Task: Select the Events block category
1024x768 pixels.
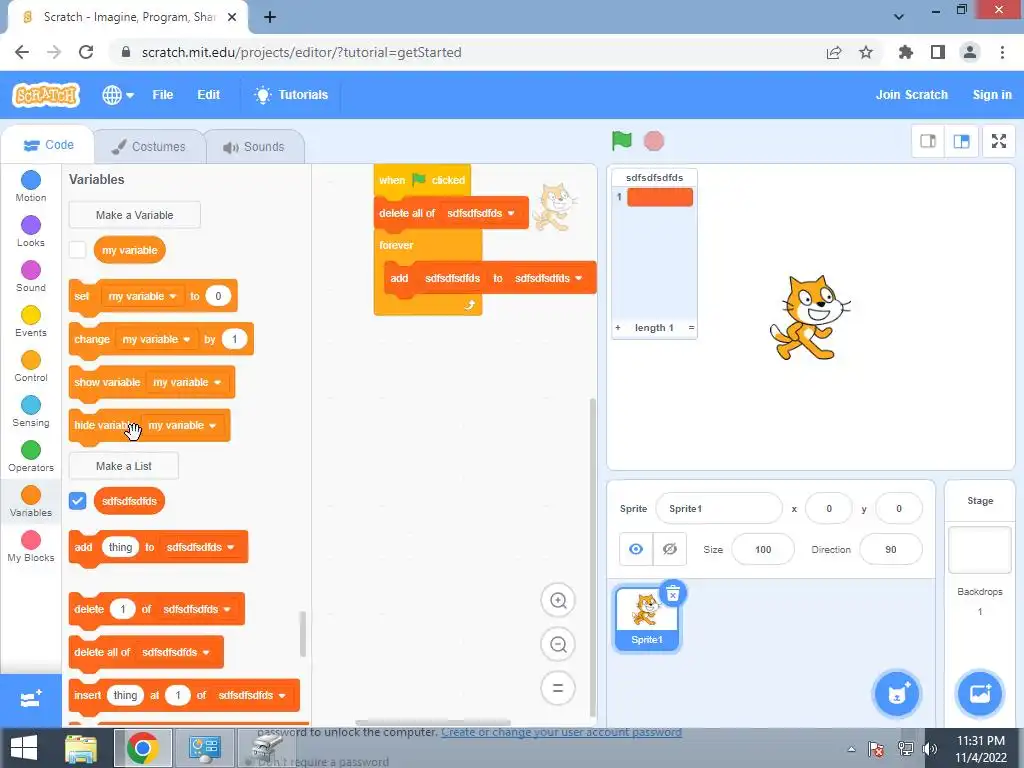Action: click(31, 322)
